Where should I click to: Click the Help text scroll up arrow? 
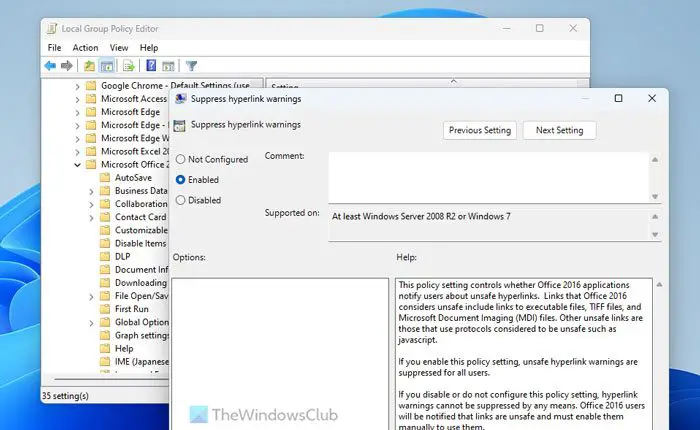659,284
